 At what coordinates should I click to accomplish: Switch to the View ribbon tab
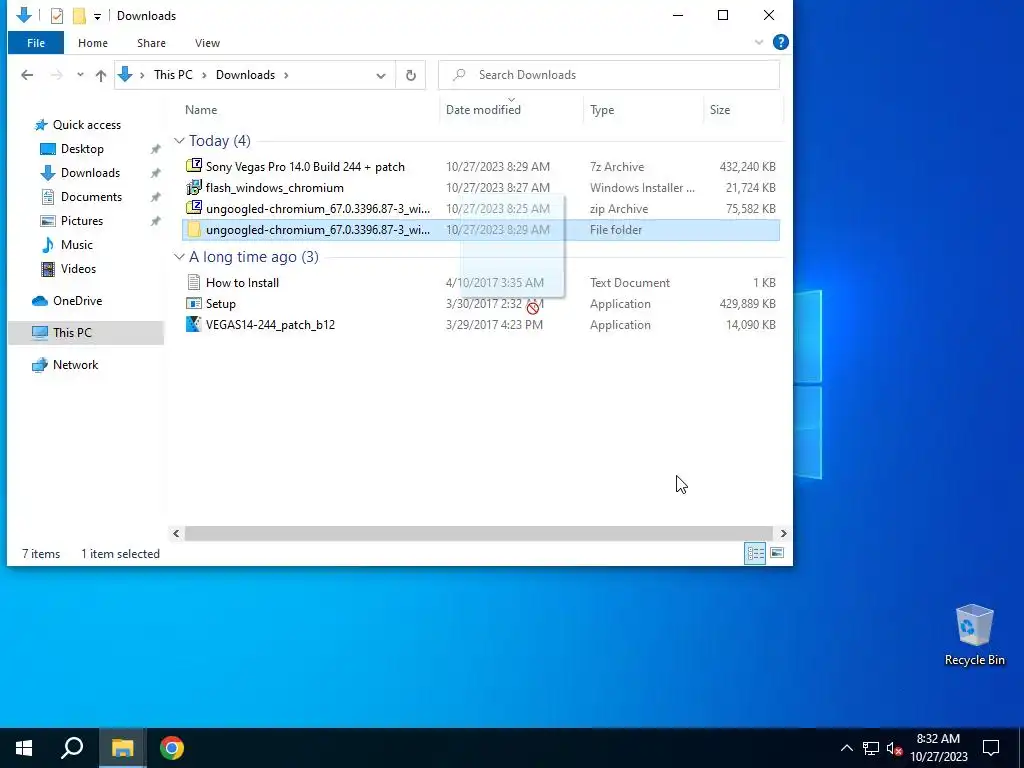tap(207, 43)
